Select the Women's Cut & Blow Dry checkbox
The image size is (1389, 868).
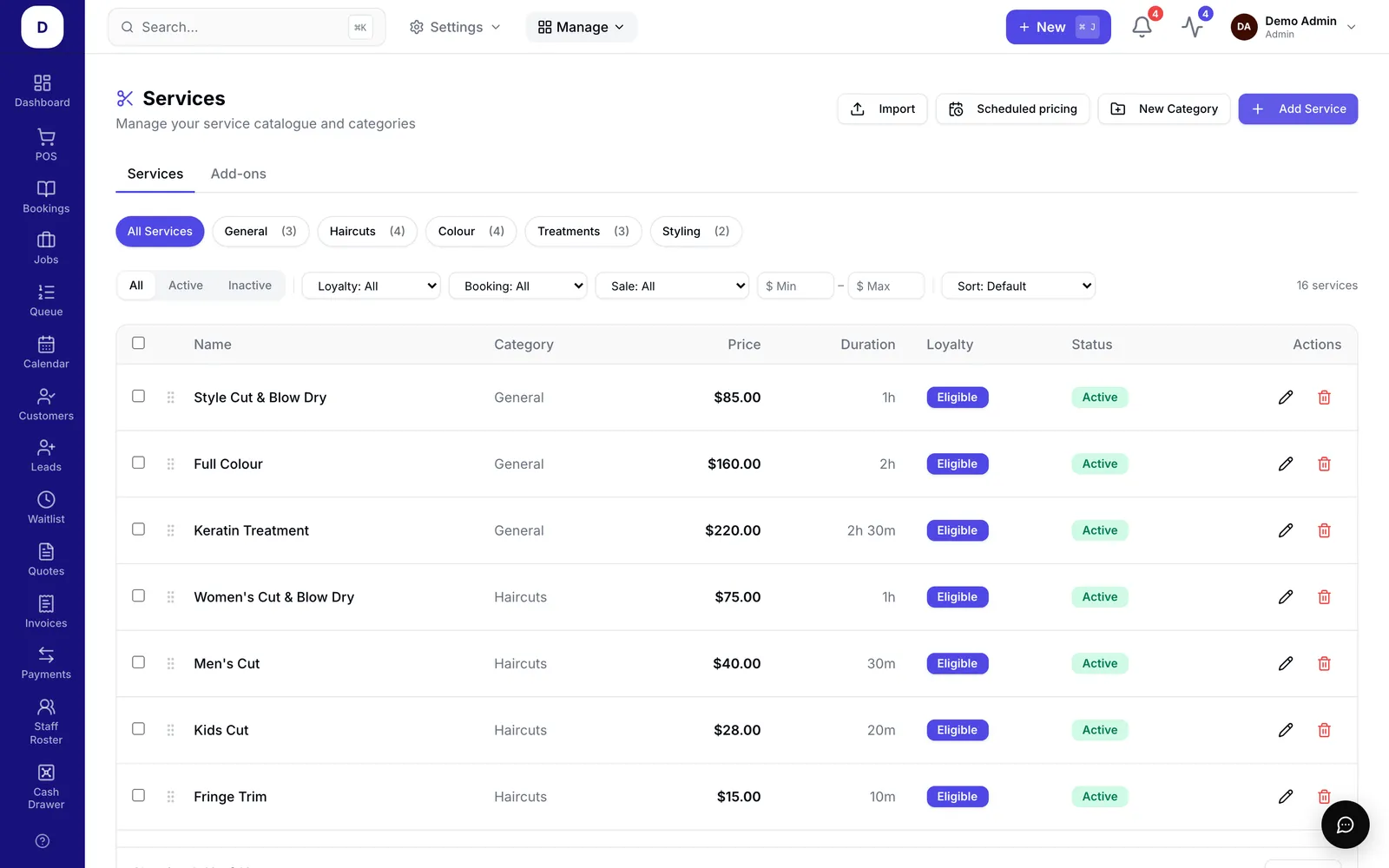[x=138, y=595]
